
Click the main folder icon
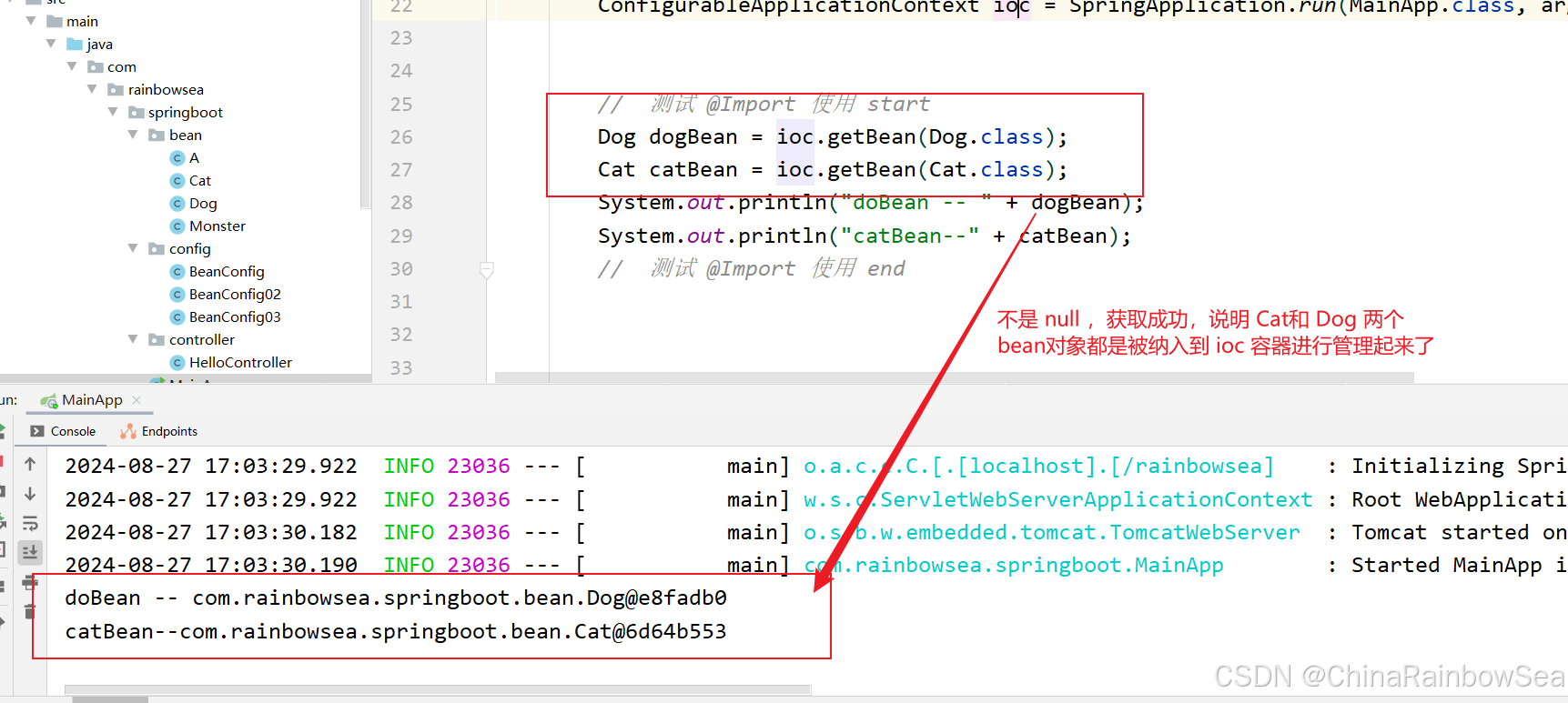[55, 21]
